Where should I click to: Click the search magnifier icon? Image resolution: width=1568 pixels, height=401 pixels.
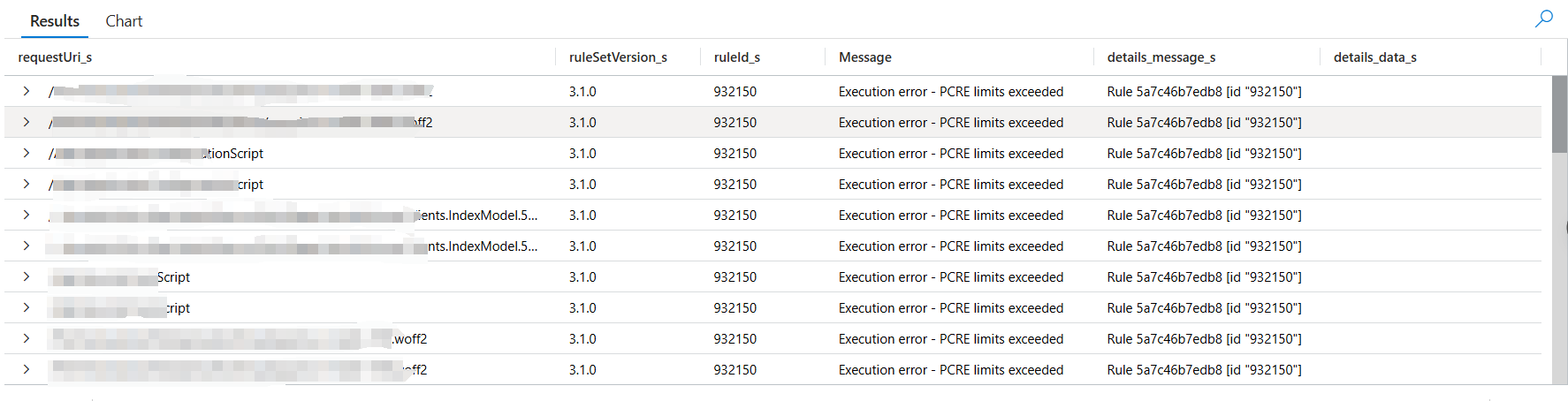[1543, 19]
